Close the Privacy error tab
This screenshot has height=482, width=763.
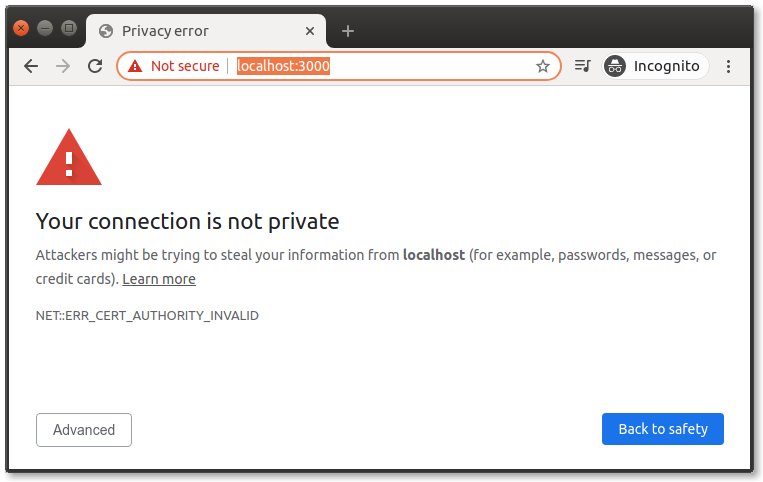coord(310,31)
